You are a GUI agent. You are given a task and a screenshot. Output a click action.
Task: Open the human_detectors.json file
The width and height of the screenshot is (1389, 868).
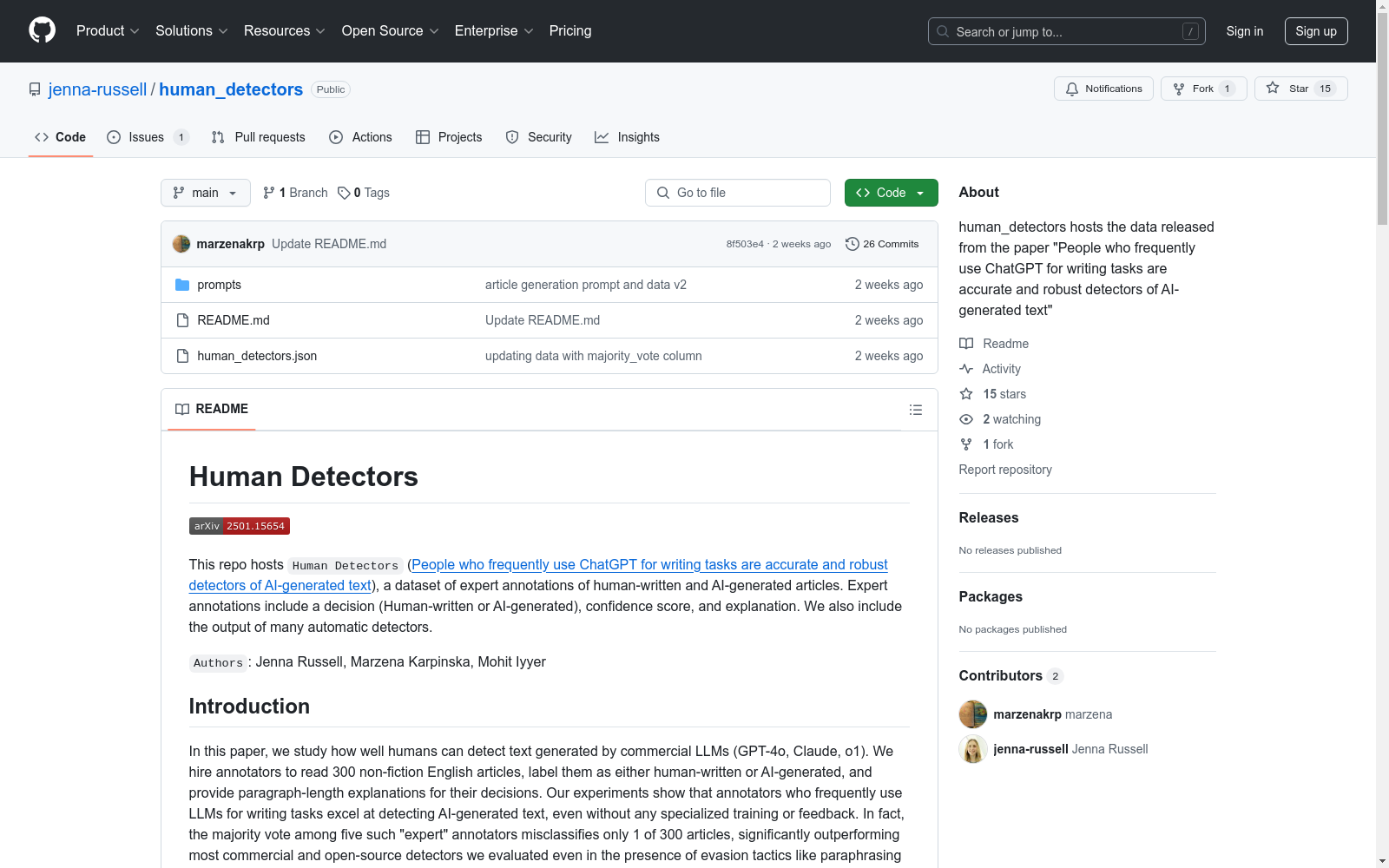[257, 356]
